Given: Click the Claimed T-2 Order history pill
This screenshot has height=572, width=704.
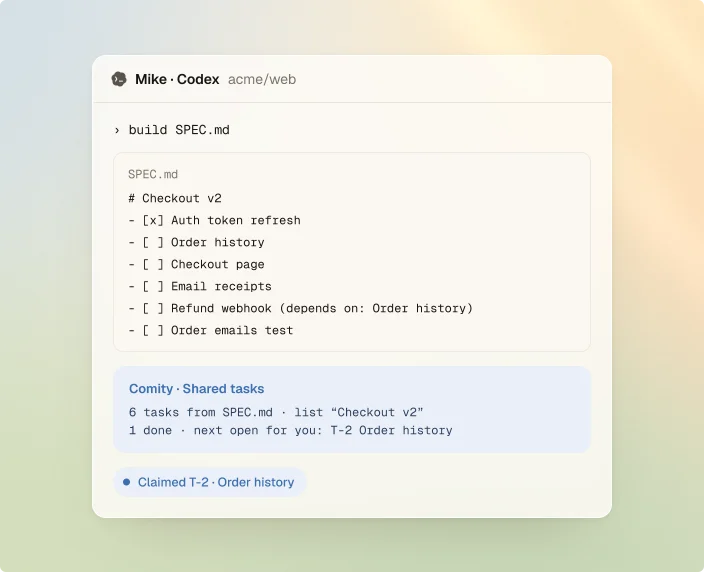Looking at the screenshot, I should click(210, 482).
